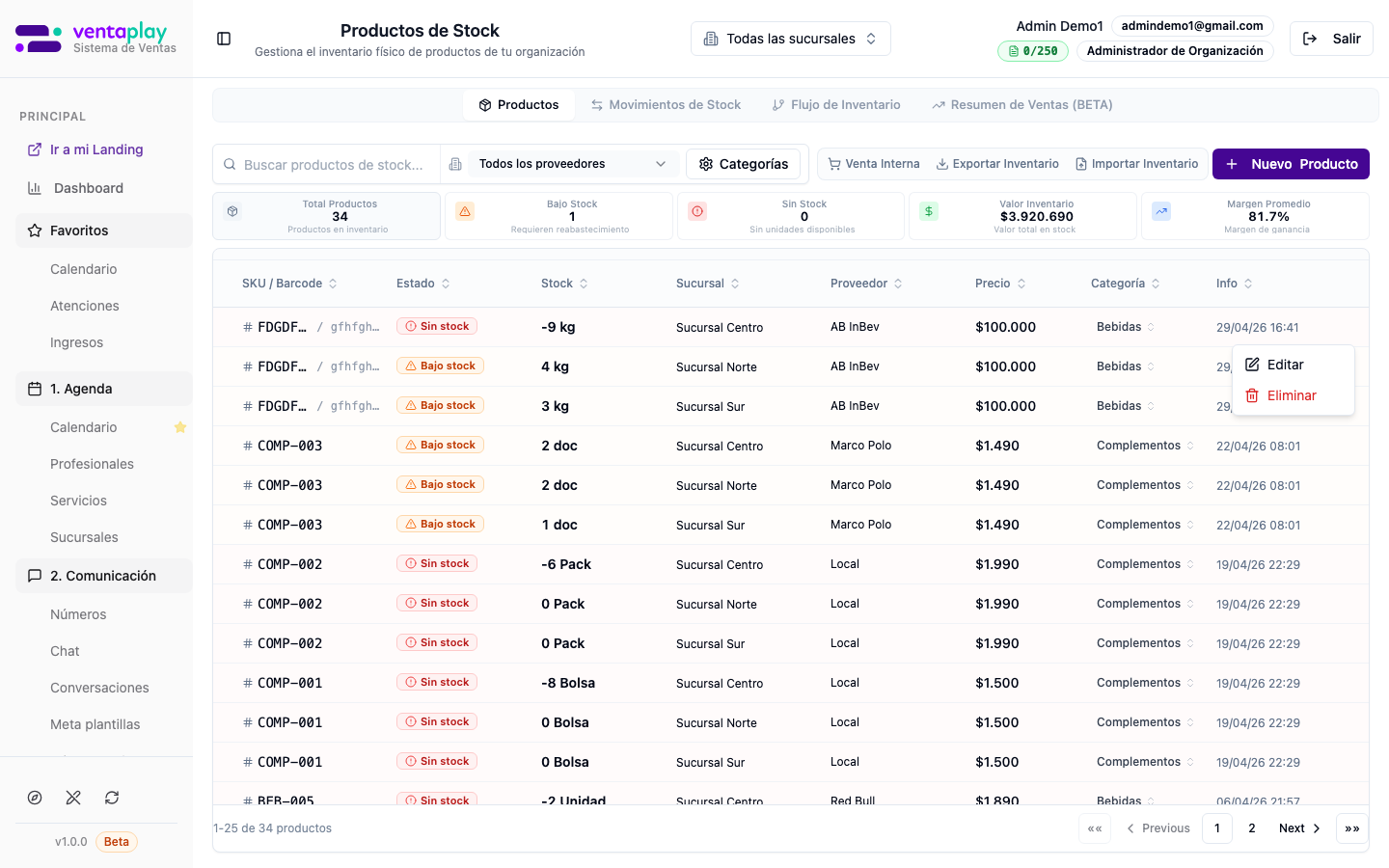Click the Total Productos box icon
The image size is (1389, 868).
(x=232, y=211)
